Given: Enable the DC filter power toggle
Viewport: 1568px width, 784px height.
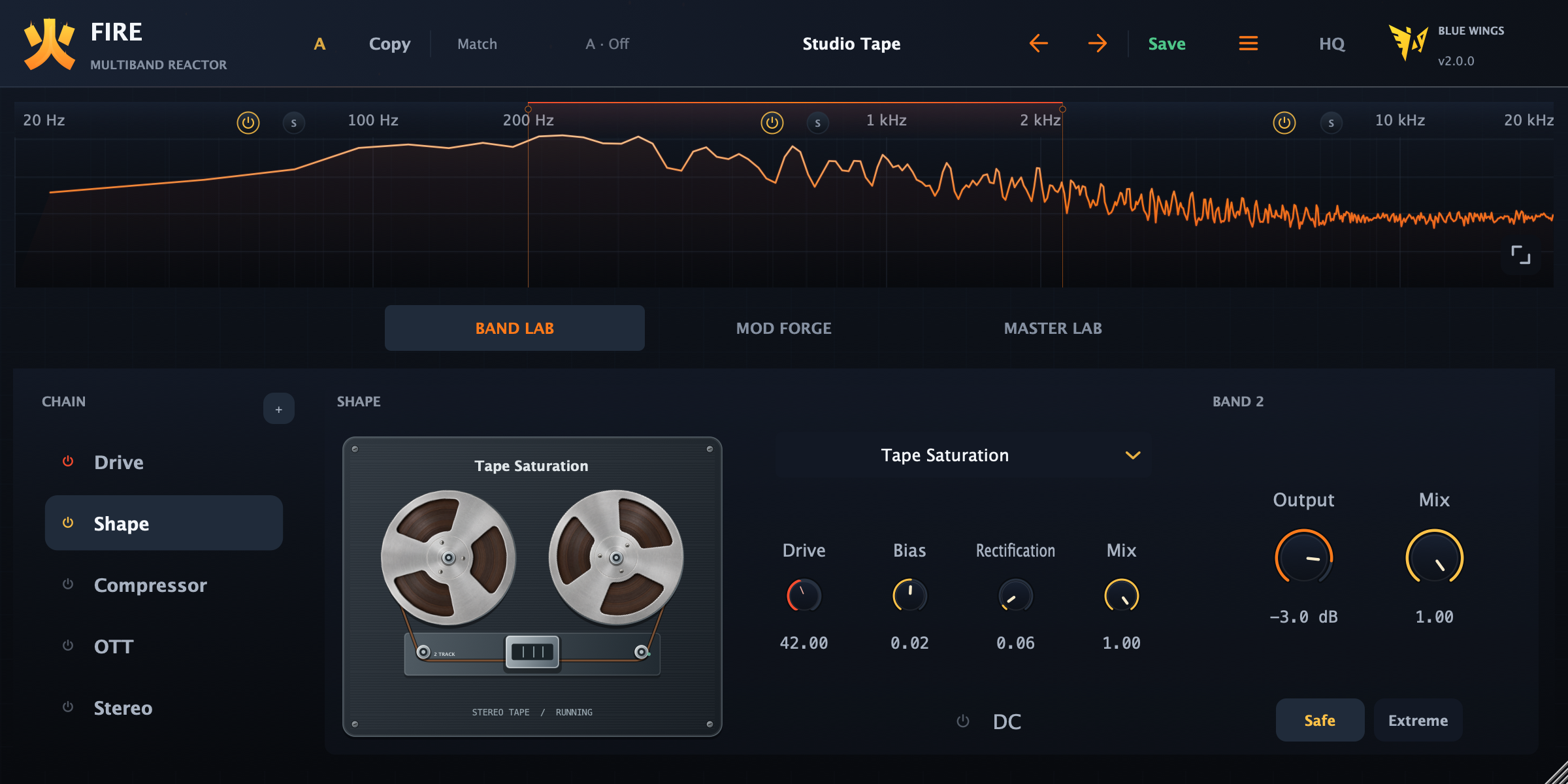Looking at the screenshot, I should pos(963,721).
